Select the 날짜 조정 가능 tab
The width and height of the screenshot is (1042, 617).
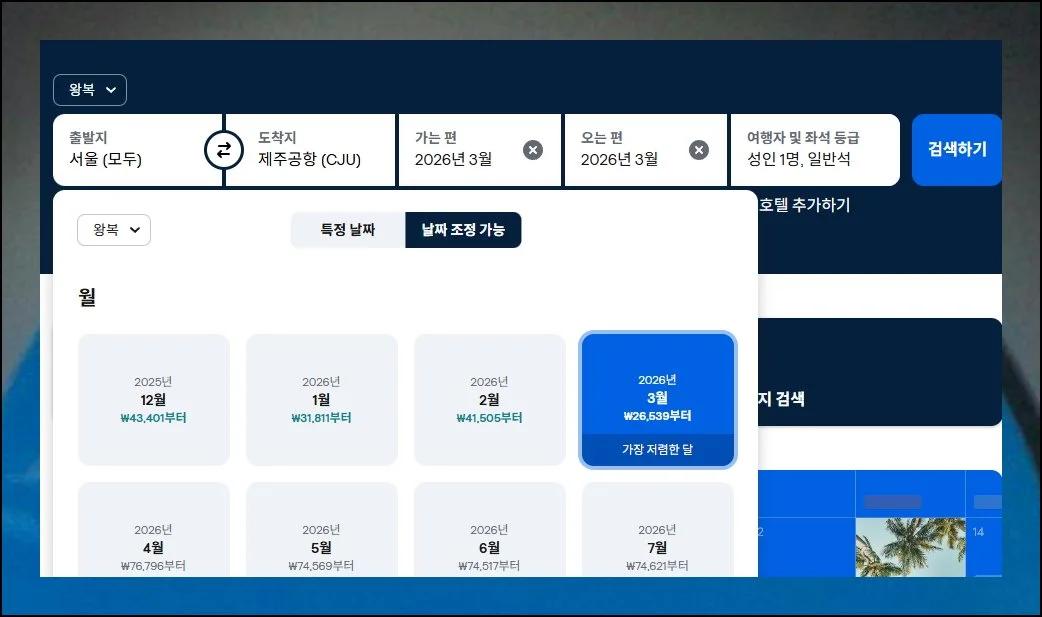(463, 230)
